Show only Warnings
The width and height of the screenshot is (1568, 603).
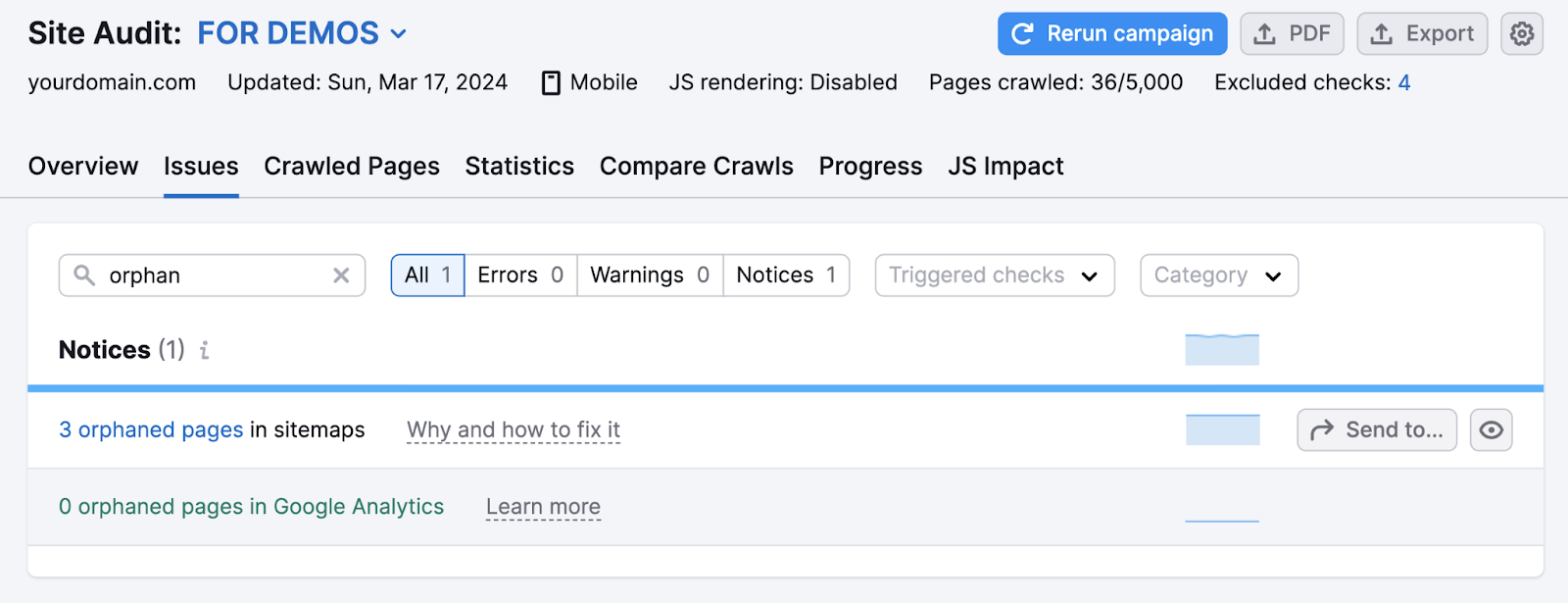coord(648,276)
